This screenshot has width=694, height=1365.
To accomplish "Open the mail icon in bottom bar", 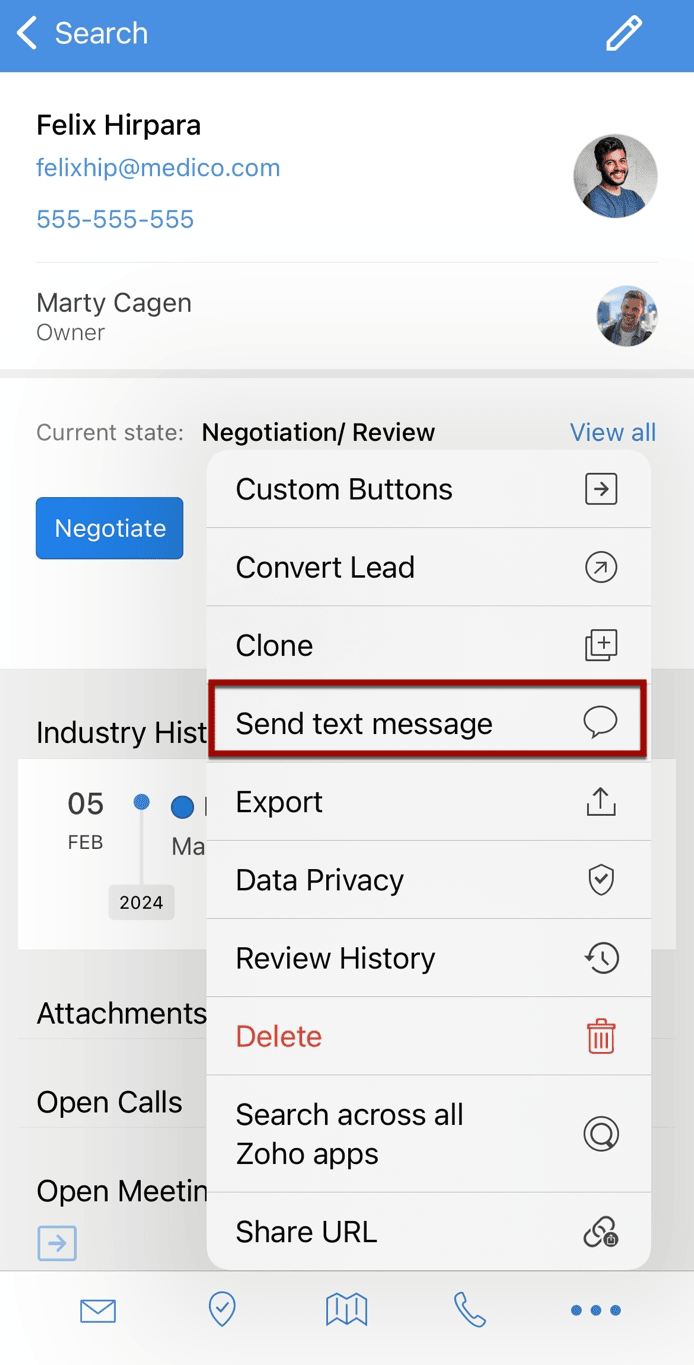I will [x=98, y=1310].
